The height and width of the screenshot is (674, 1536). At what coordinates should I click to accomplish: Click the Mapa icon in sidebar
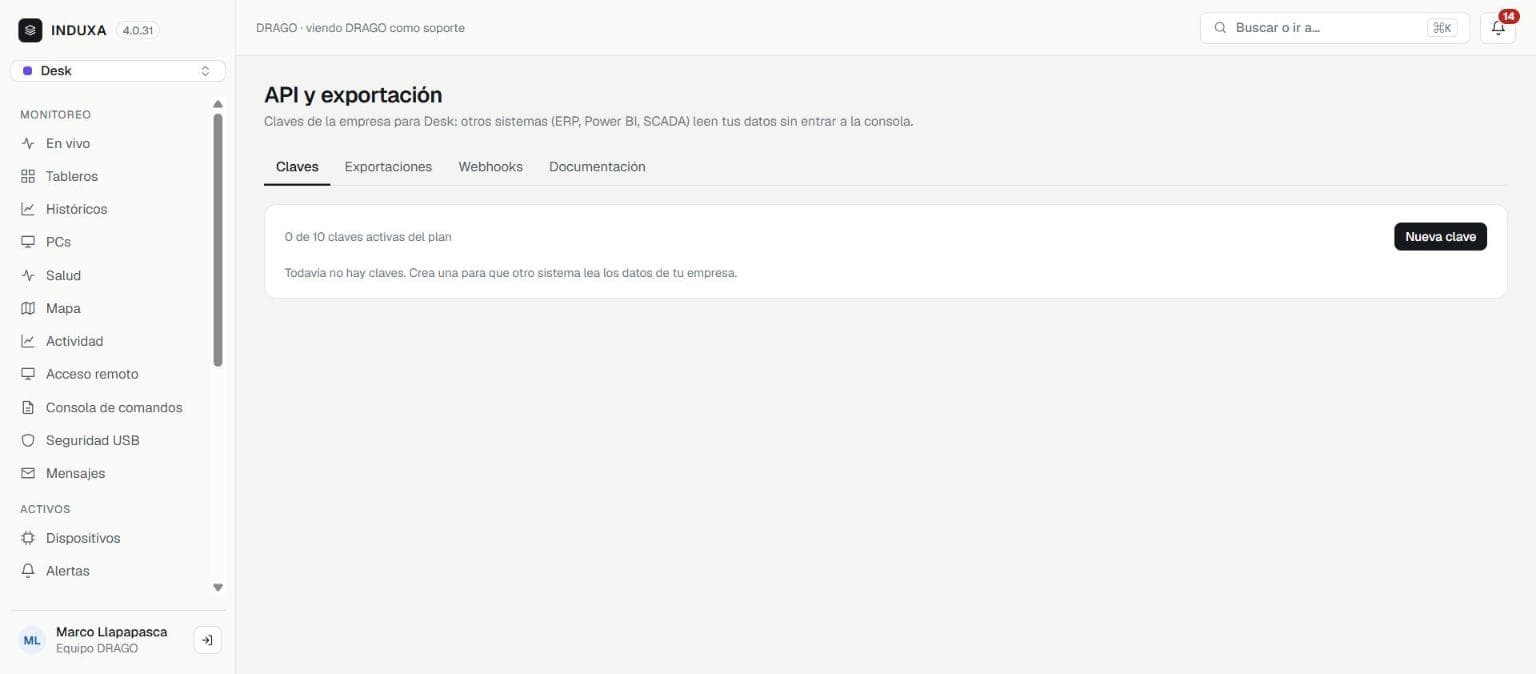(x=28, y=308)
